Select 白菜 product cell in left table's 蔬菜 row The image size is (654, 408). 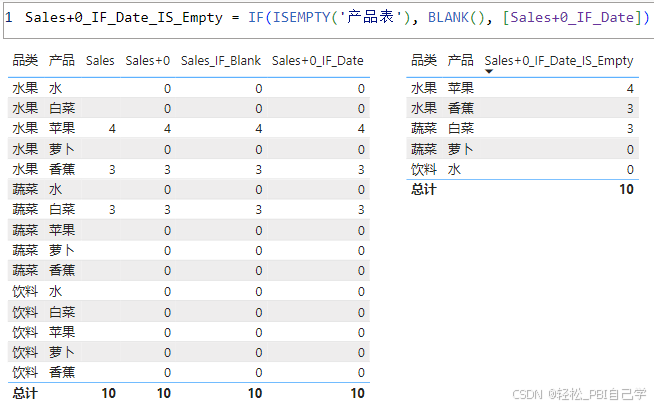pos(62,209)
